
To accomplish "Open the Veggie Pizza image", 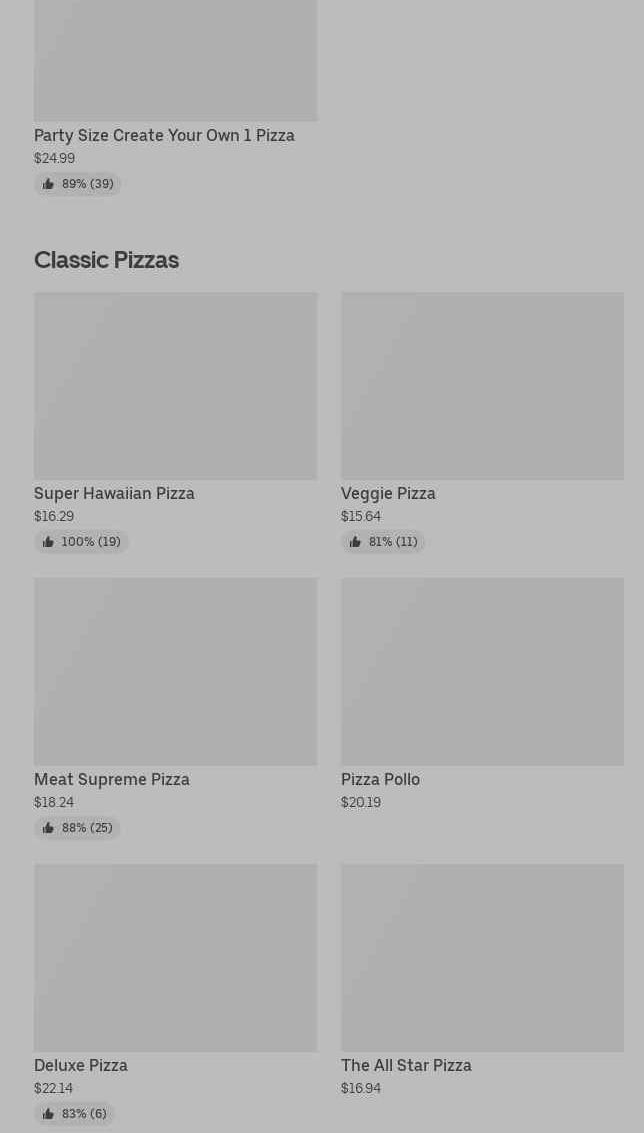I will (482, 385).
